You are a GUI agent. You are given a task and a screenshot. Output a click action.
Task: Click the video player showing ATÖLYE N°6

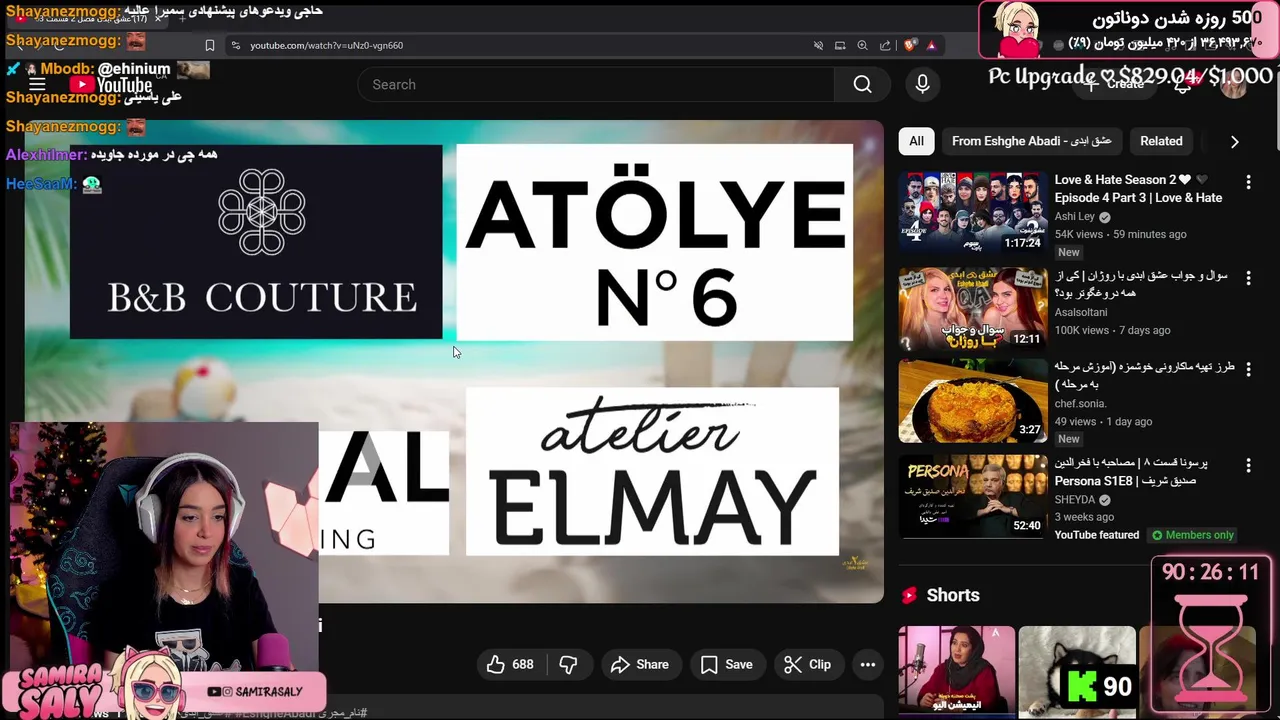(x=454, y=362)
